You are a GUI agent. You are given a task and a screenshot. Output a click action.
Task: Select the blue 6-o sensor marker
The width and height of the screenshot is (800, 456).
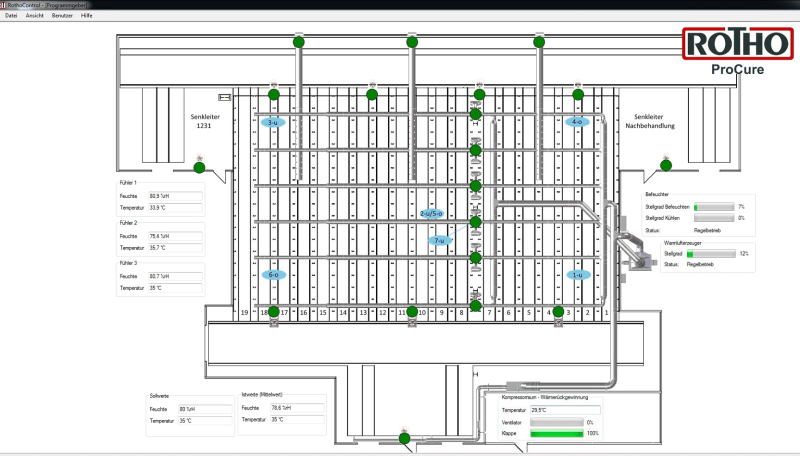tap(273, 275)
